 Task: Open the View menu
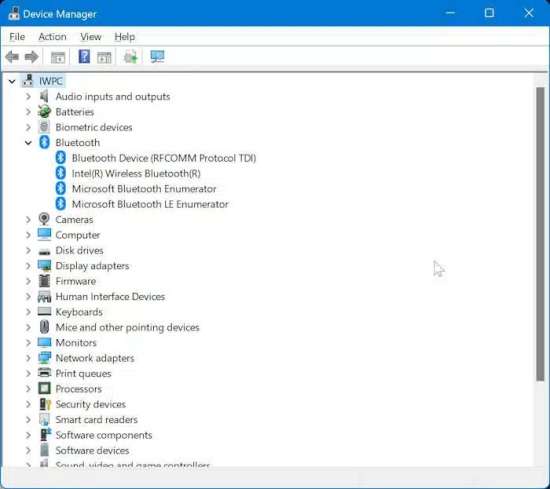coord(91,36)
